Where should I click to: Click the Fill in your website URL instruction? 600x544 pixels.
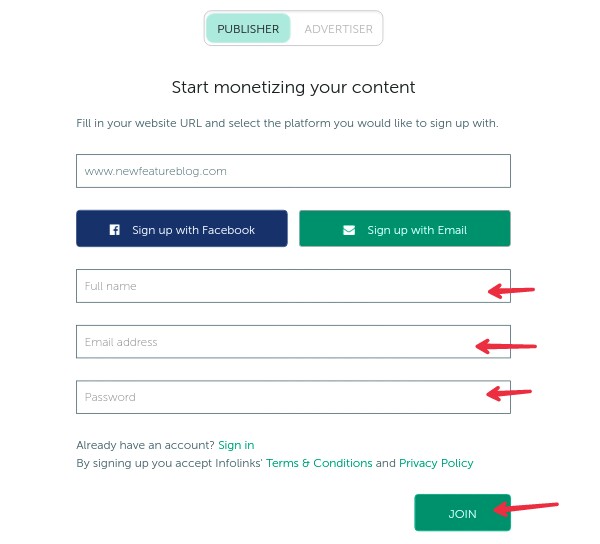(287, 123)
